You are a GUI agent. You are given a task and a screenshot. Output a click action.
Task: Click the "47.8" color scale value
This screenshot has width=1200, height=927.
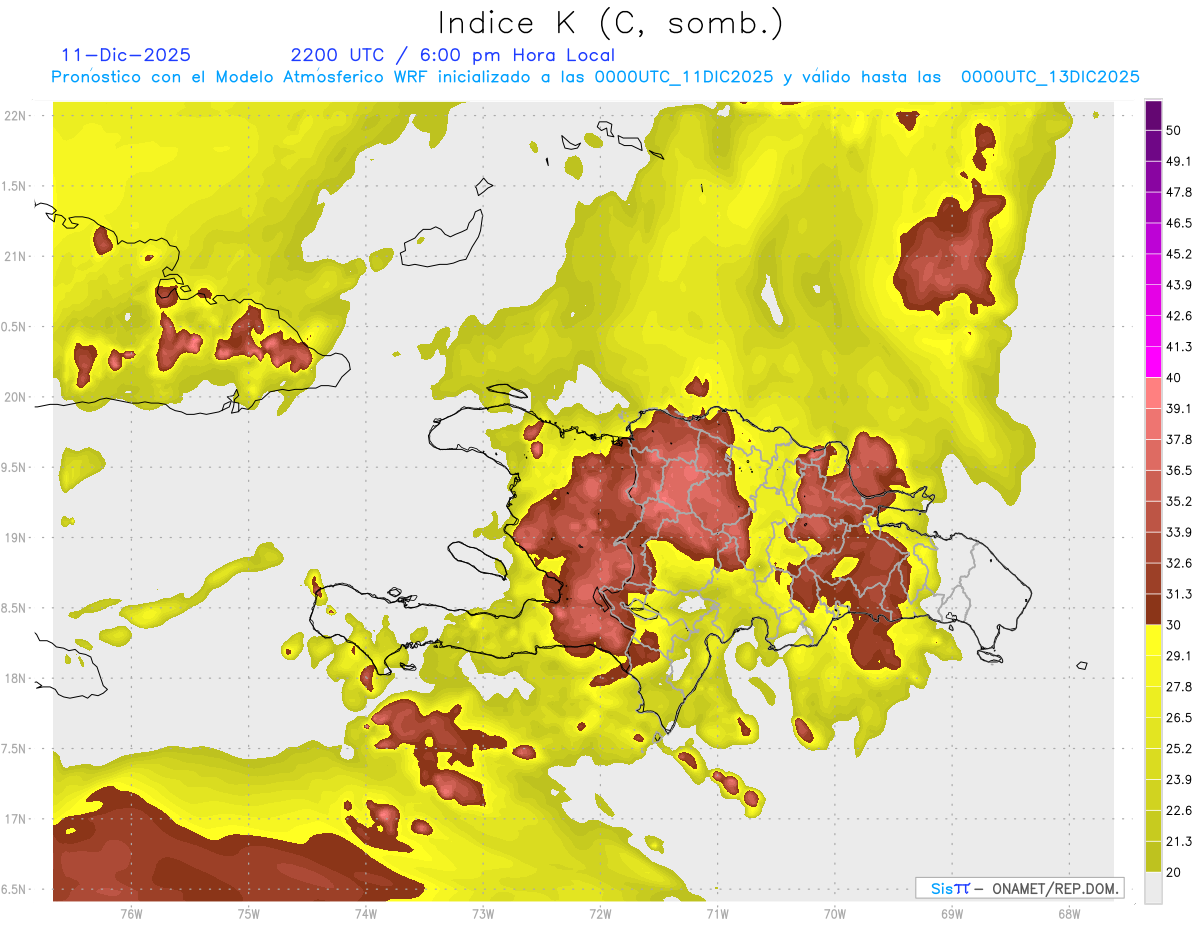coord(1179,193)
